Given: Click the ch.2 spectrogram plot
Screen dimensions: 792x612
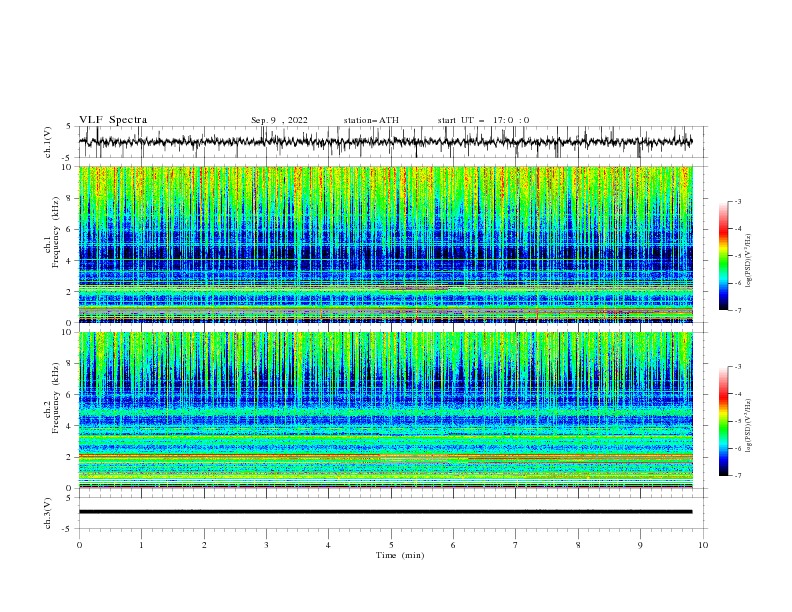Looking at the screenshot, I should (385, 410).
